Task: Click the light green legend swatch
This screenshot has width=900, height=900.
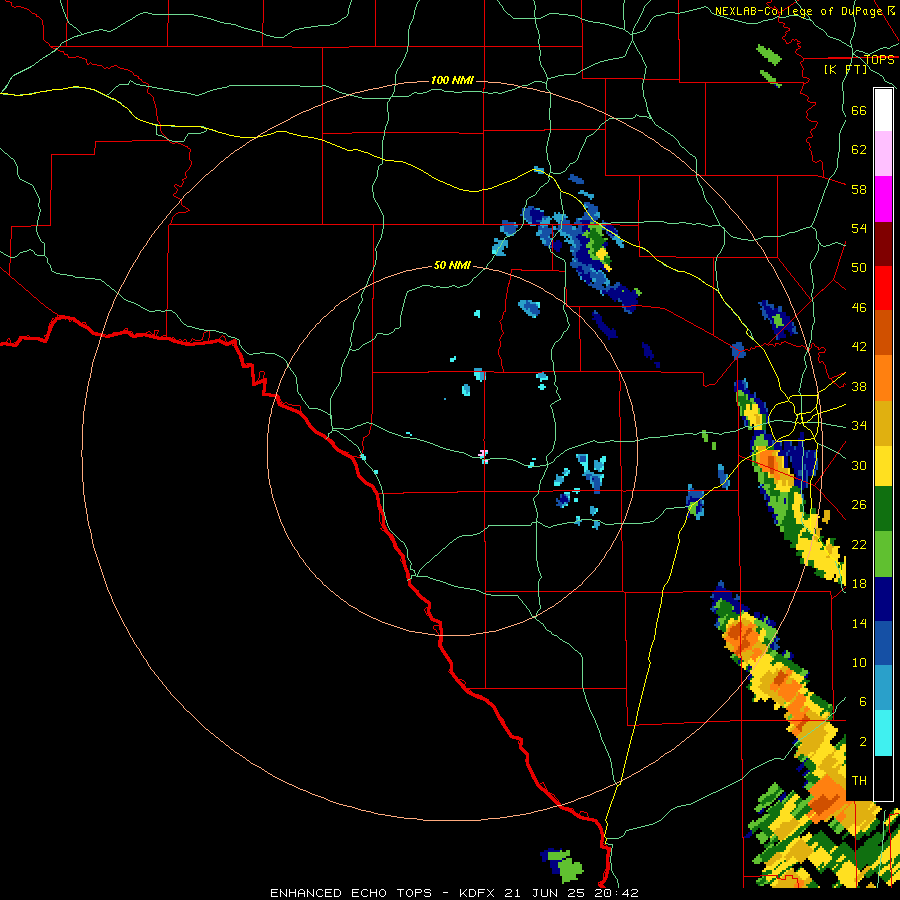Action: (x=883, y=554)
